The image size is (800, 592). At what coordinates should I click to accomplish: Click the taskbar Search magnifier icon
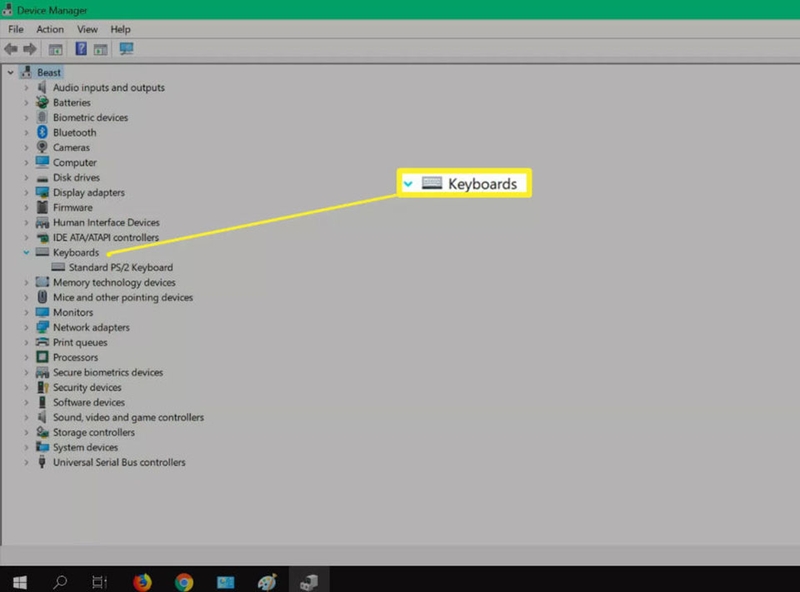[x=60, y=581]
